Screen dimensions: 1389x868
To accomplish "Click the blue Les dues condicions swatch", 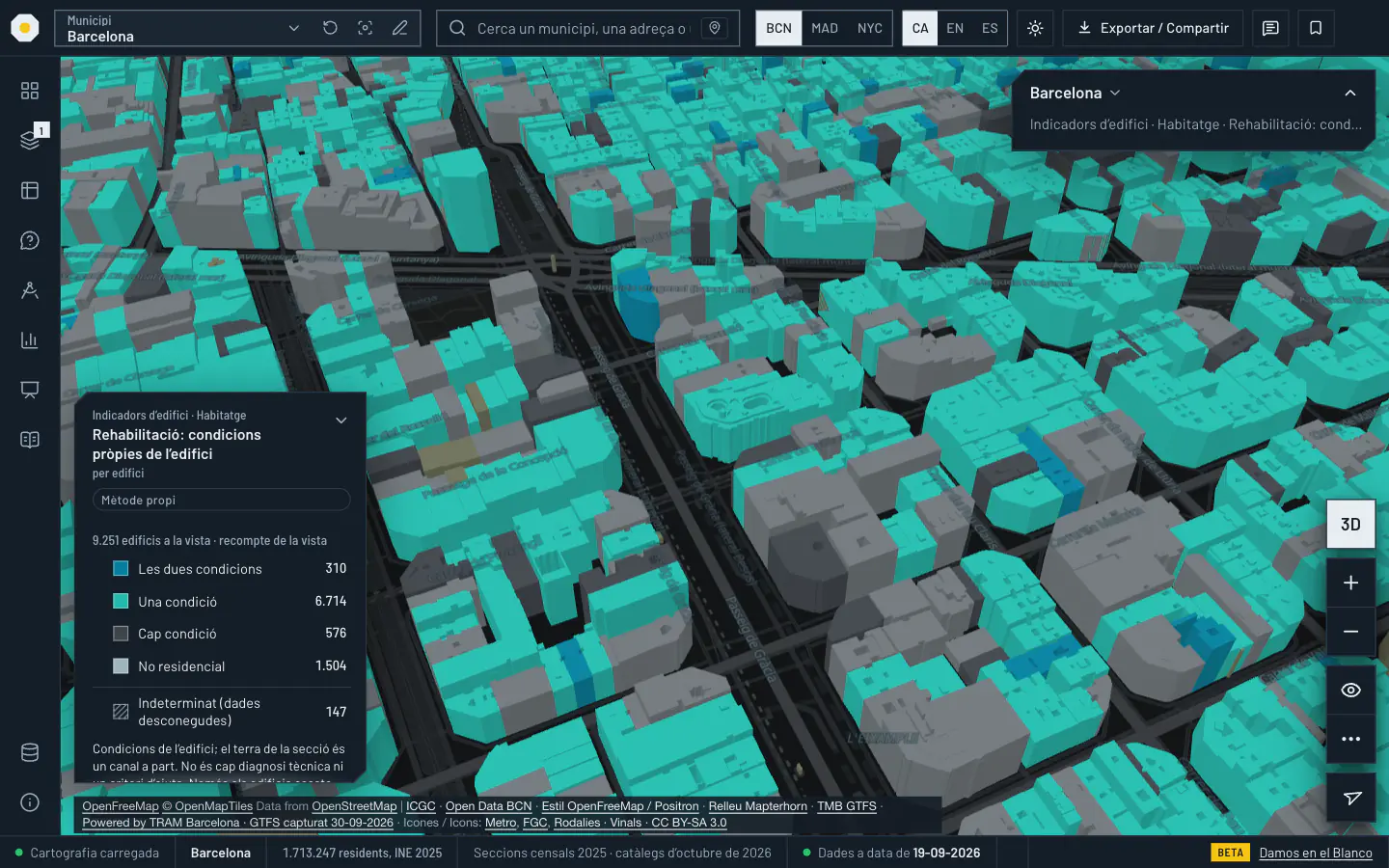I will point(121,569).
